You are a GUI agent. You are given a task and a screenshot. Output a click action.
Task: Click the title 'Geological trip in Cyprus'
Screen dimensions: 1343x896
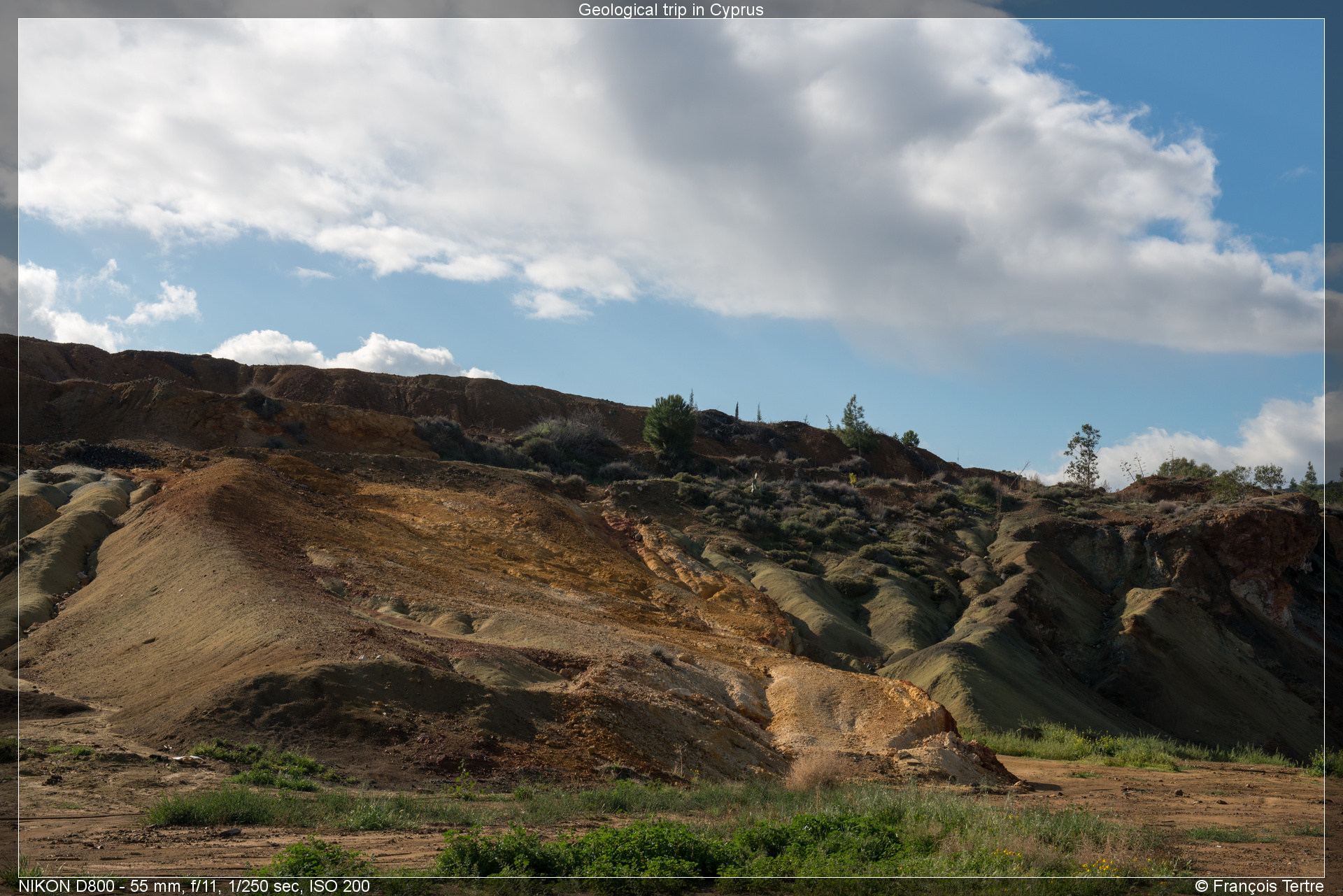point(671,10)
